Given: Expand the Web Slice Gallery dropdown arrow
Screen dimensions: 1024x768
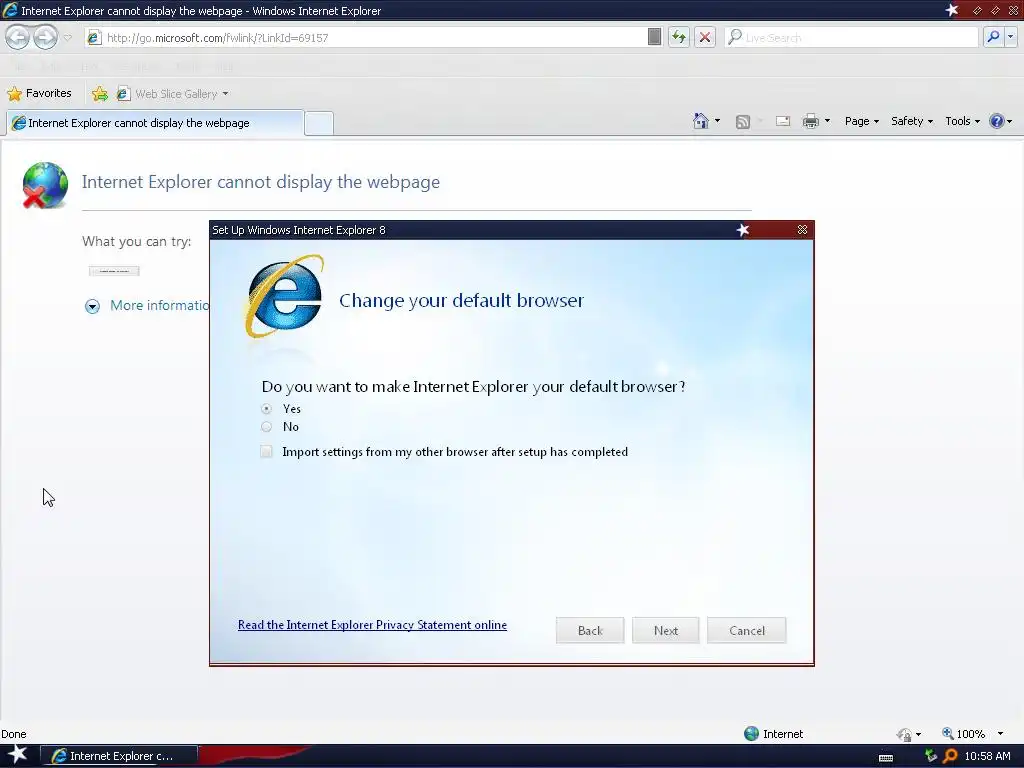Looking at the screenshot, I should click(225, 94).
